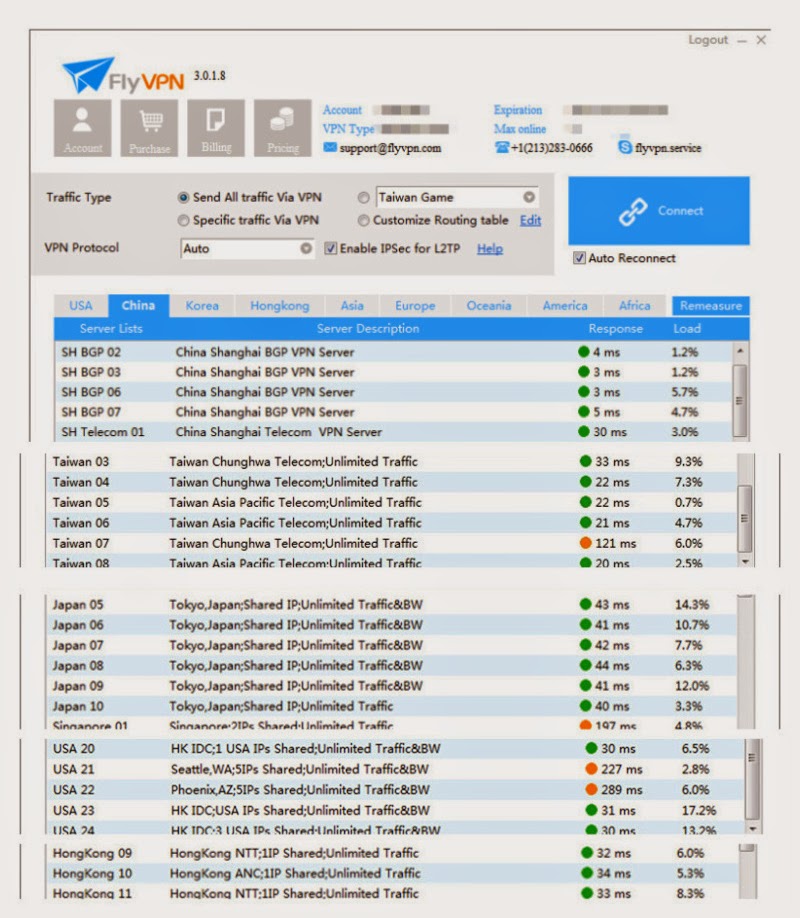
Task: Open the VPN Protocol Auto dropdown
Action: [x=247, y=248]
